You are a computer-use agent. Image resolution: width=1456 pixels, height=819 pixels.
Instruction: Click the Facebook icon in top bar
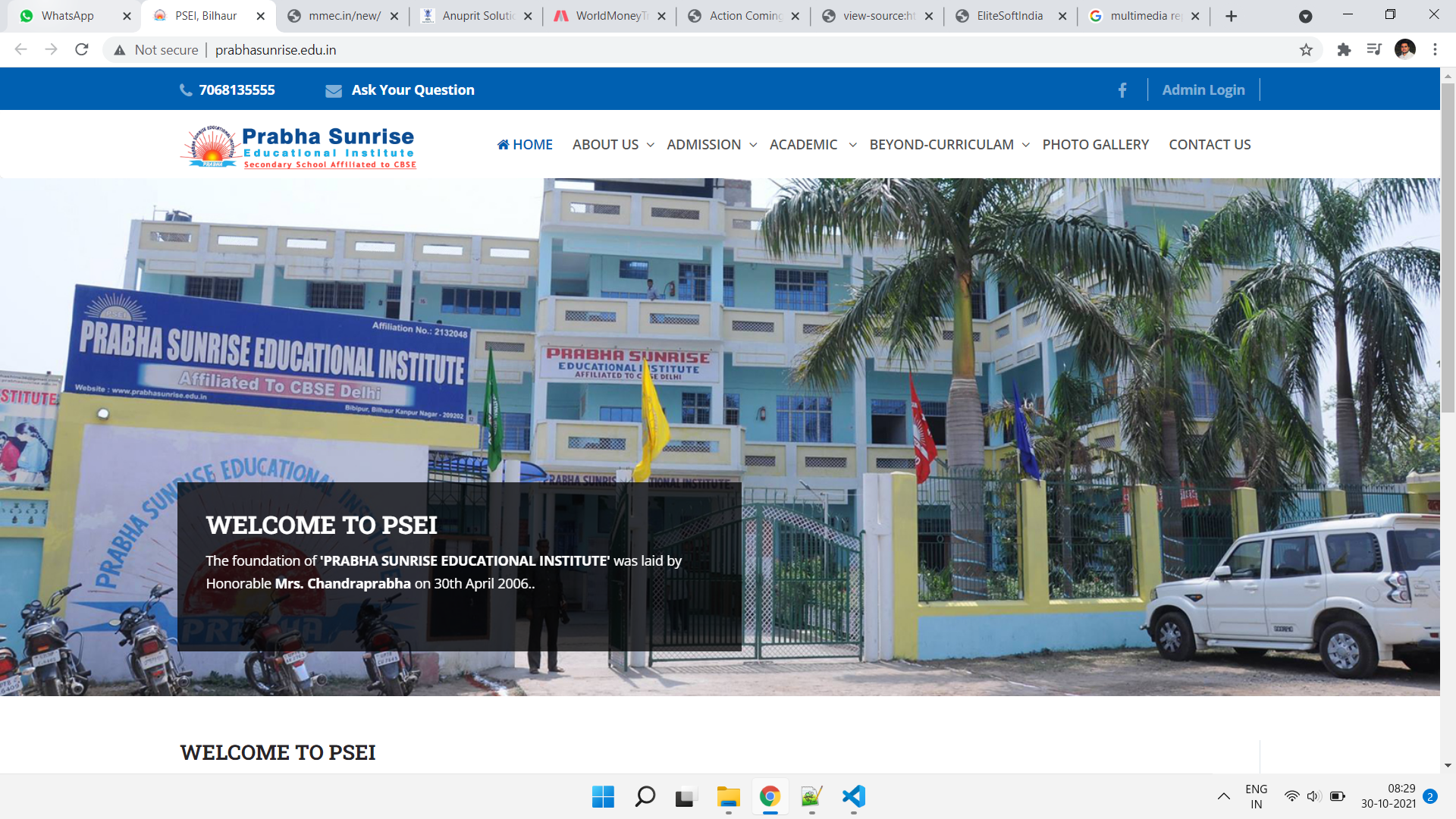pyautogui.click(x=1122, y=90)
